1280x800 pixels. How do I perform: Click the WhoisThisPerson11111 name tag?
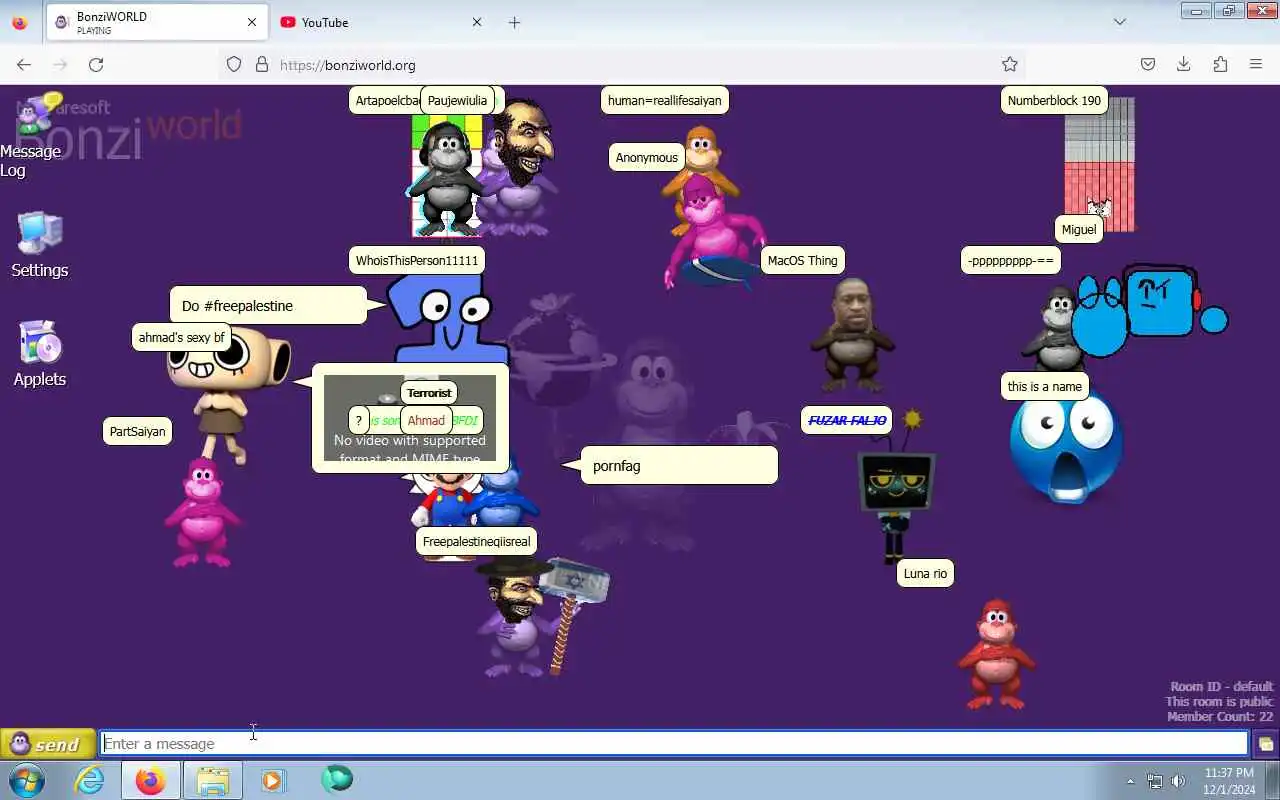coord(417,261)
